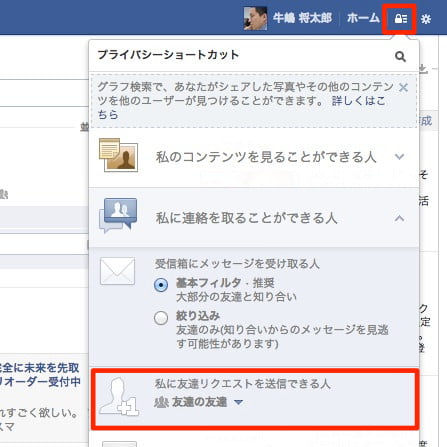Open the blue post text behind the panel
447x447 pixels.
click(40, 375)
